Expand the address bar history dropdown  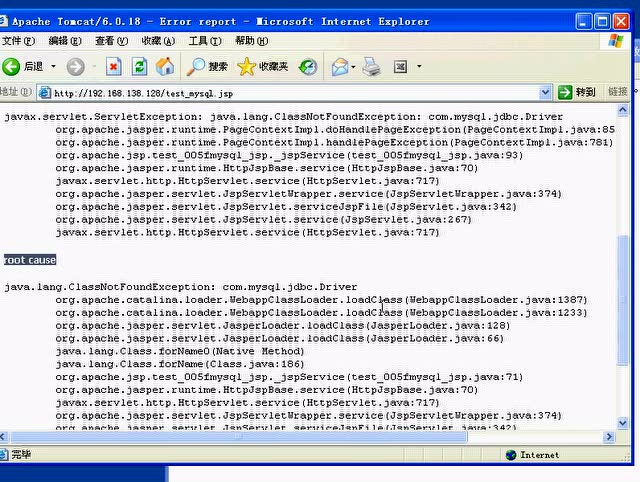point(545,93)
